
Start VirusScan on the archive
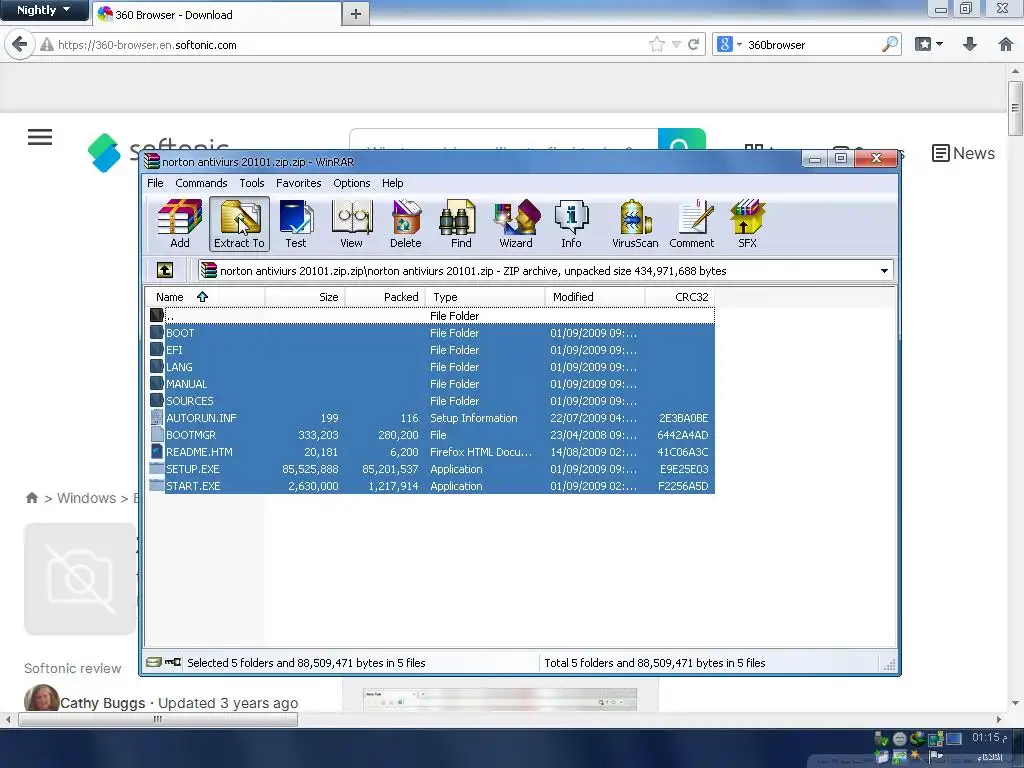tap(635, 224)
